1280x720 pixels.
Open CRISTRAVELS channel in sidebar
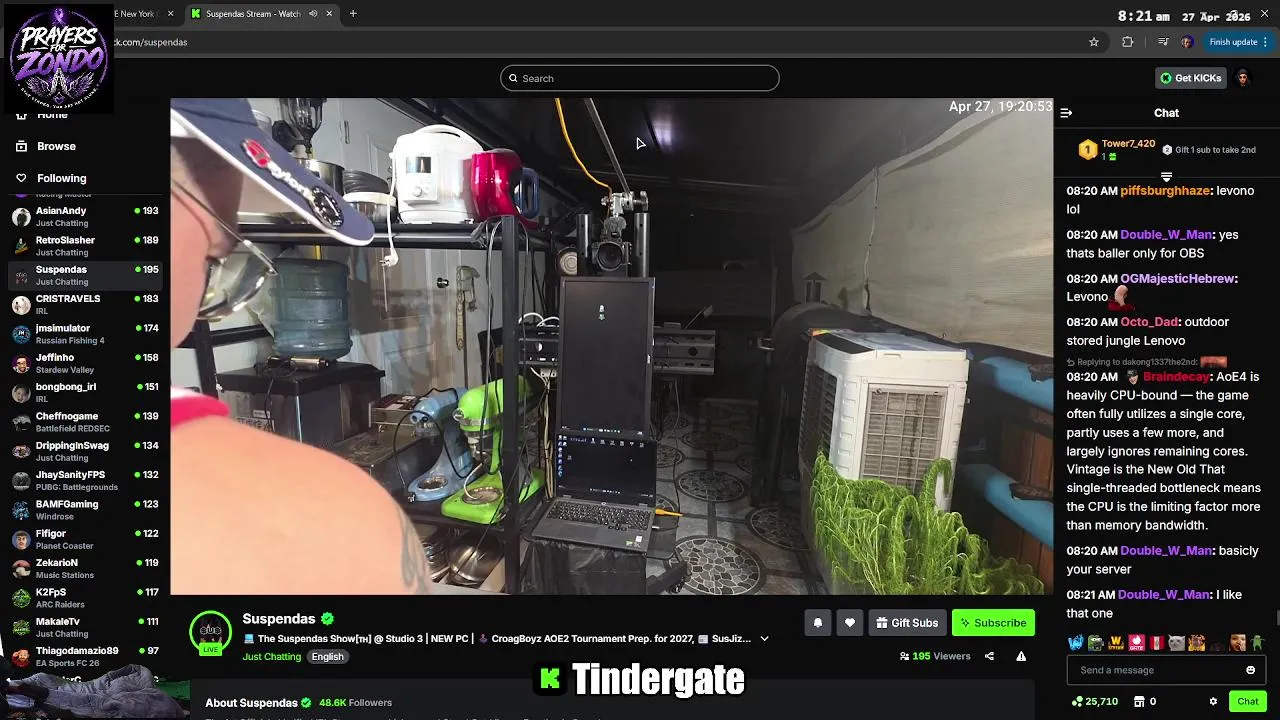click(85, 305)
